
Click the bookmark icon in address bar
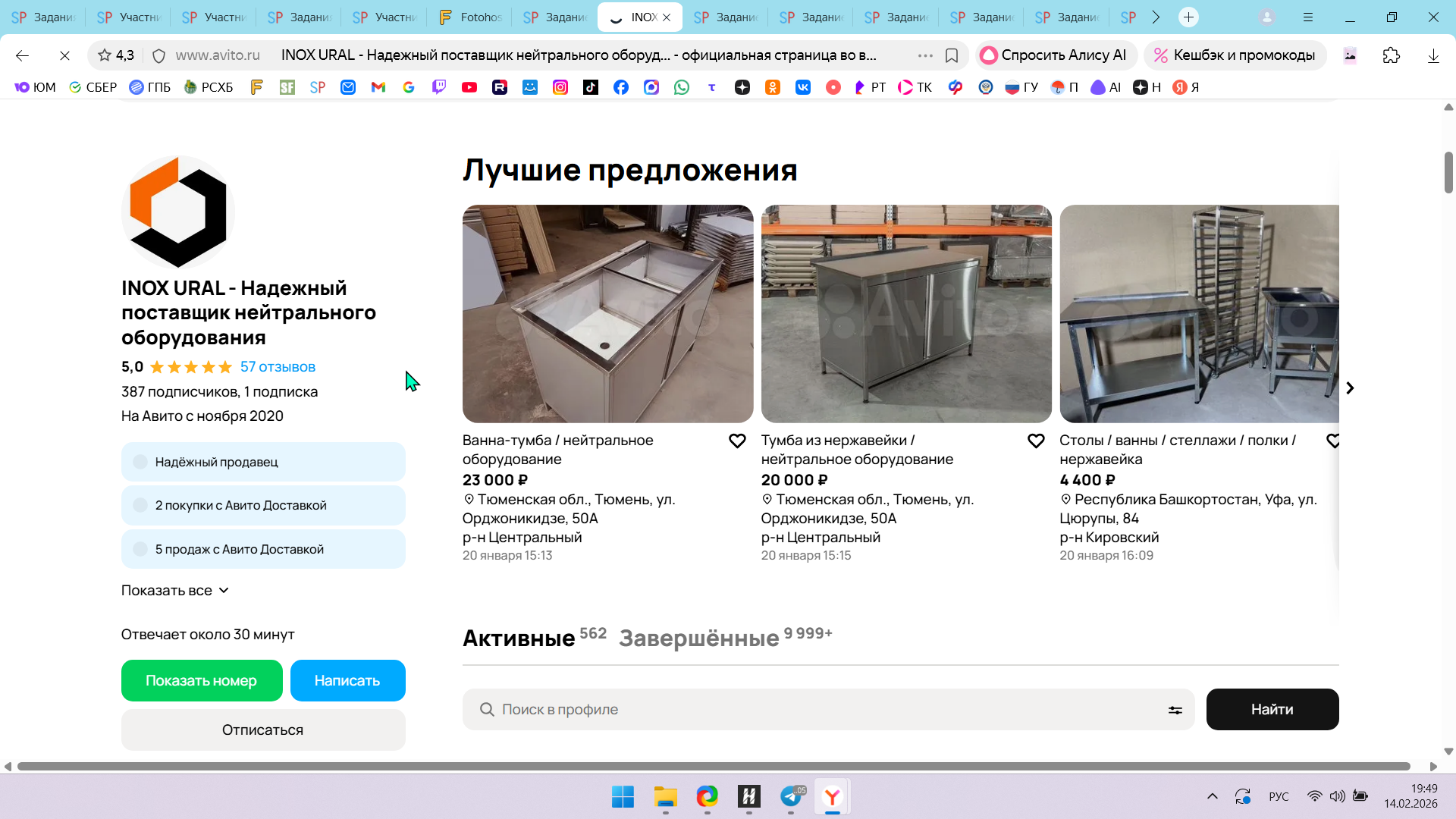pyautogui.click(x=952, y=55)
